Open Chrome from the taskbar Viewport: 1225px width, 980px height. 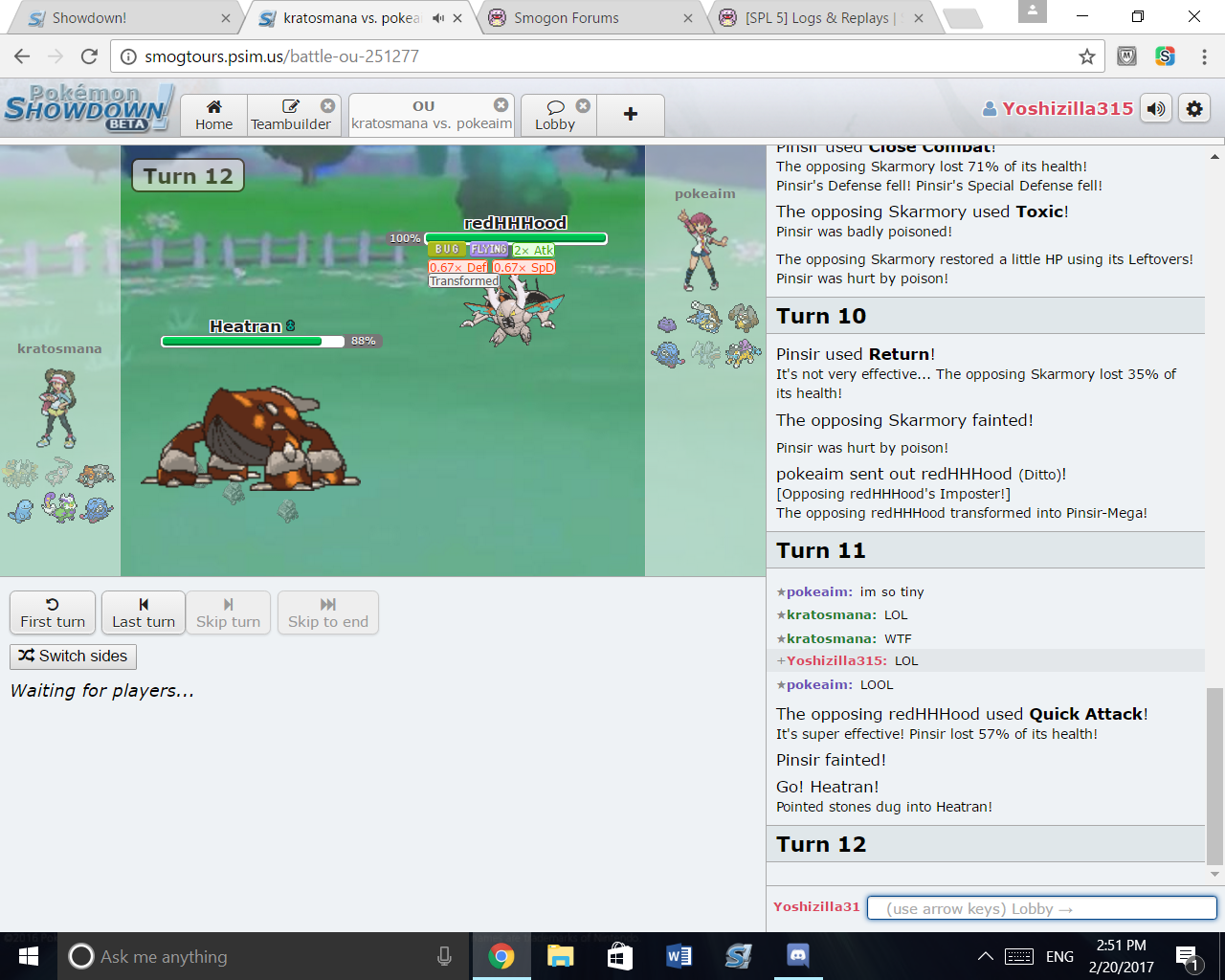[x=501, y=956]
